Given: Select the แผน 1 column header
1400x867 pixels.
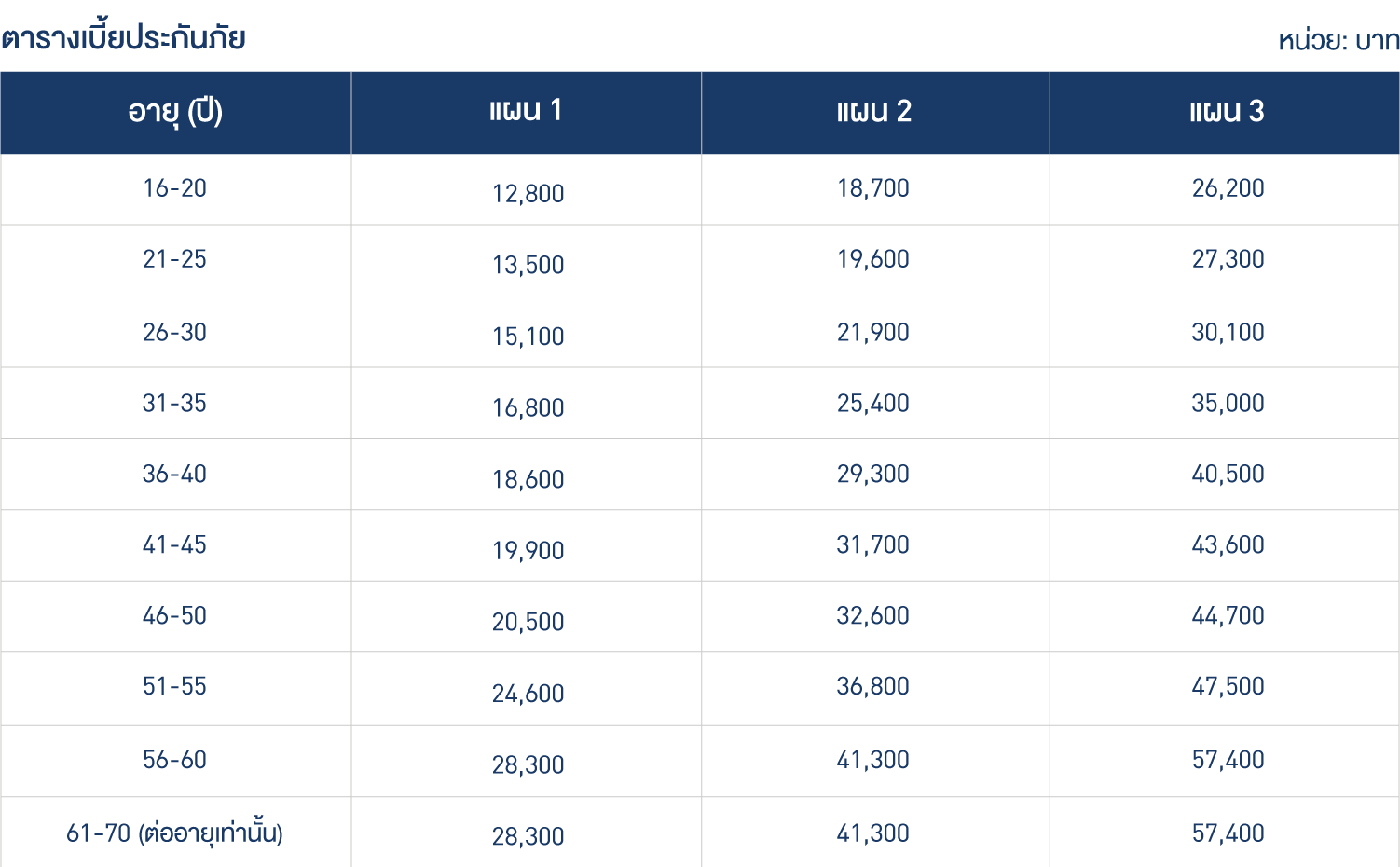Looking at the screenshot, I should click(x=526, y=113).
